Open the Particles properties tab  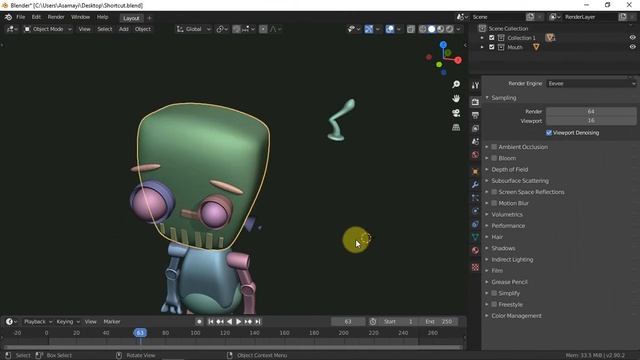pyautogui.click(x=475, y=198)
